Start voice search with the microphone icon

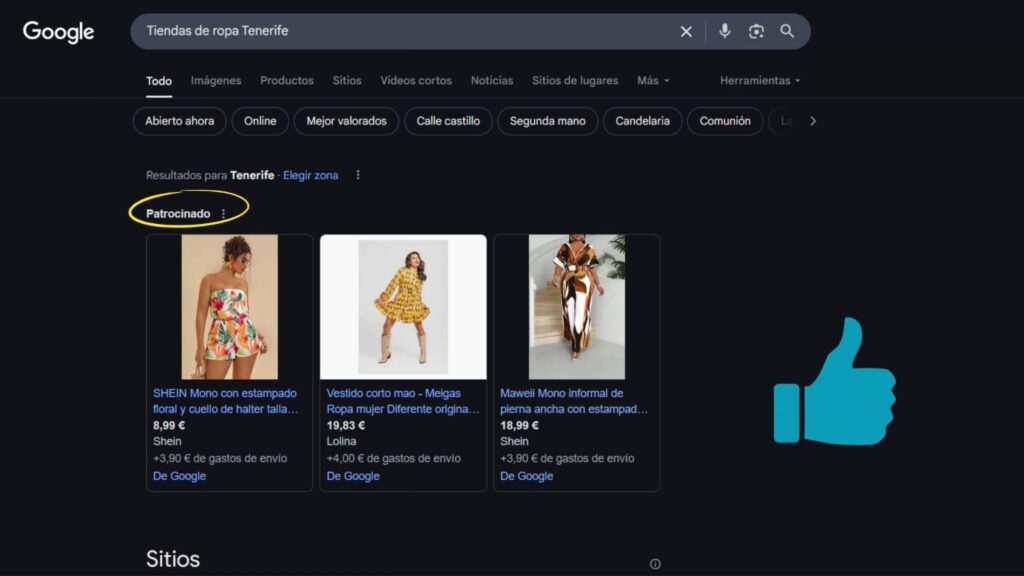tap(724, 31)
